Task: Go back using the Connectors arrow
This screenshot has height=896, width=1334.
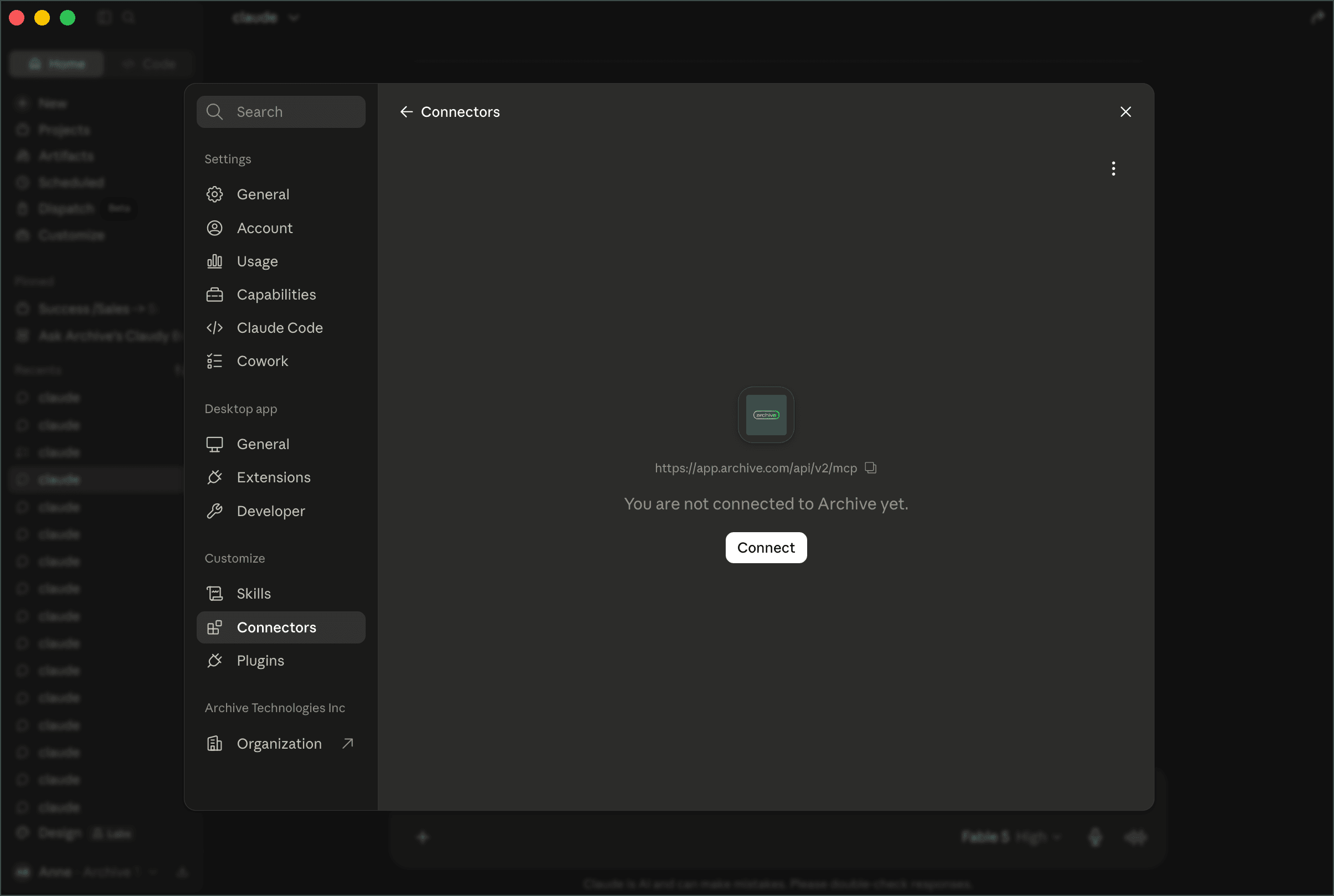Action: (407, 112)
